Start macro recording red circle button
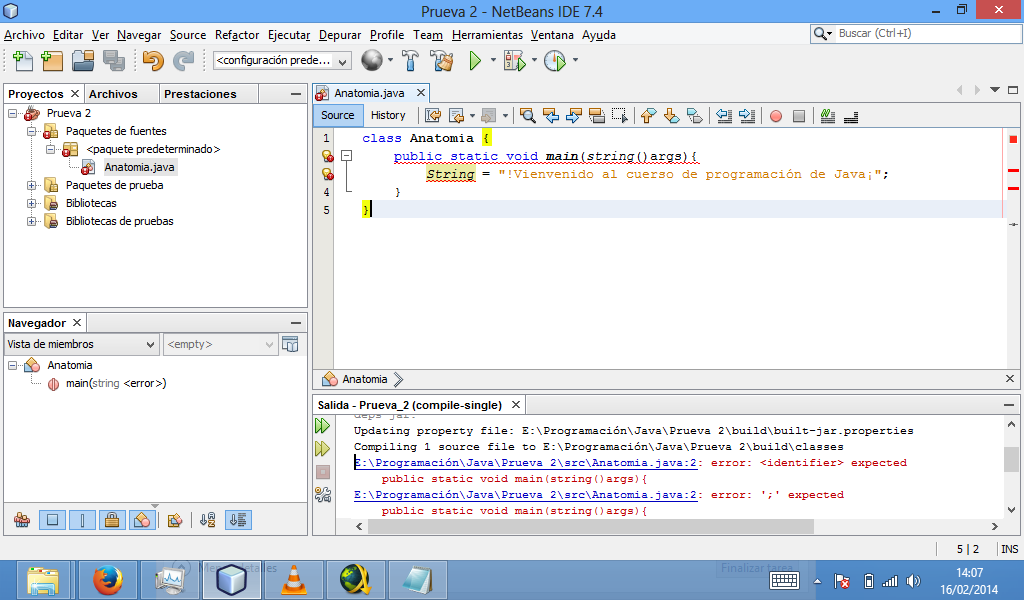Screen dimensions: 1024x600 (x=776, y=115)
